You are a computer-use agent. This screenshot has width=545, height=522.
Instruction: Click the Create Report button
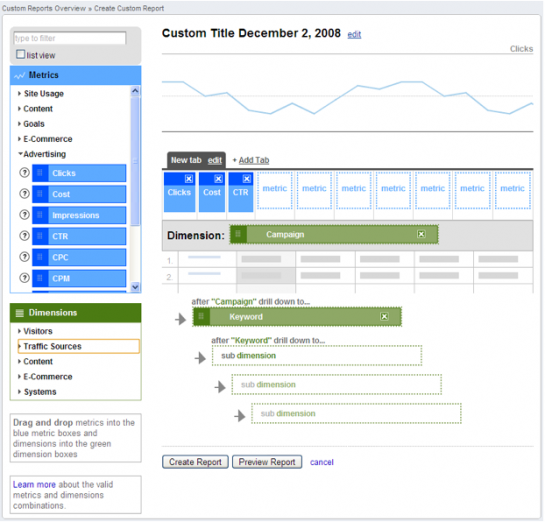tap(195, 462)
